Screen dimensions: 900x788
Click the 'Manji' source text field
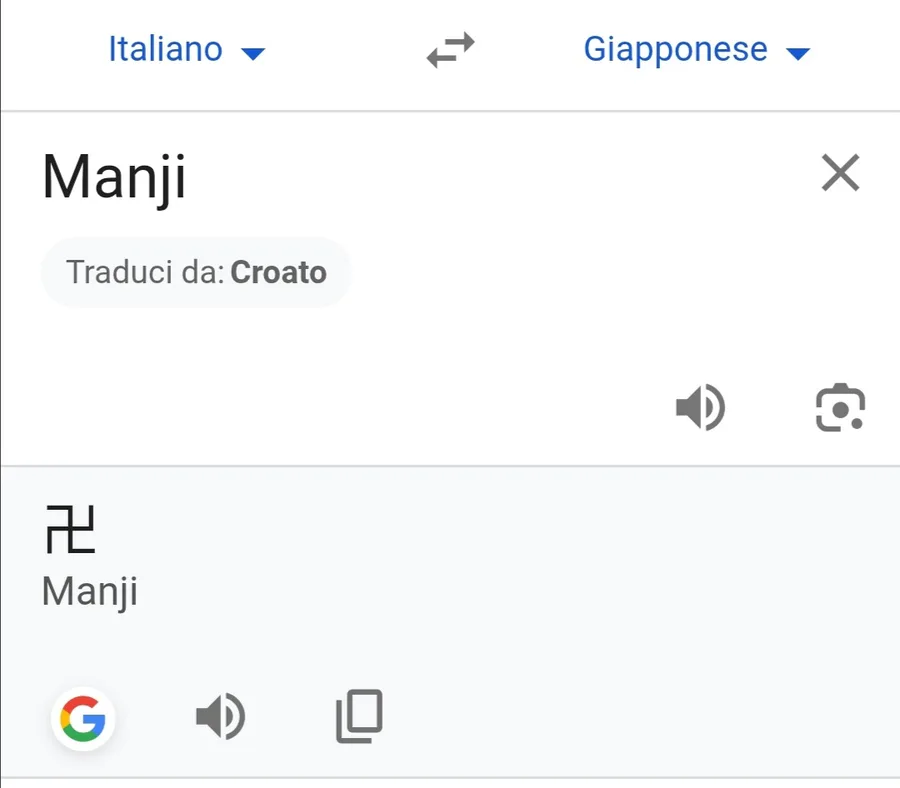pyautogui.click(x=114, y=178)
